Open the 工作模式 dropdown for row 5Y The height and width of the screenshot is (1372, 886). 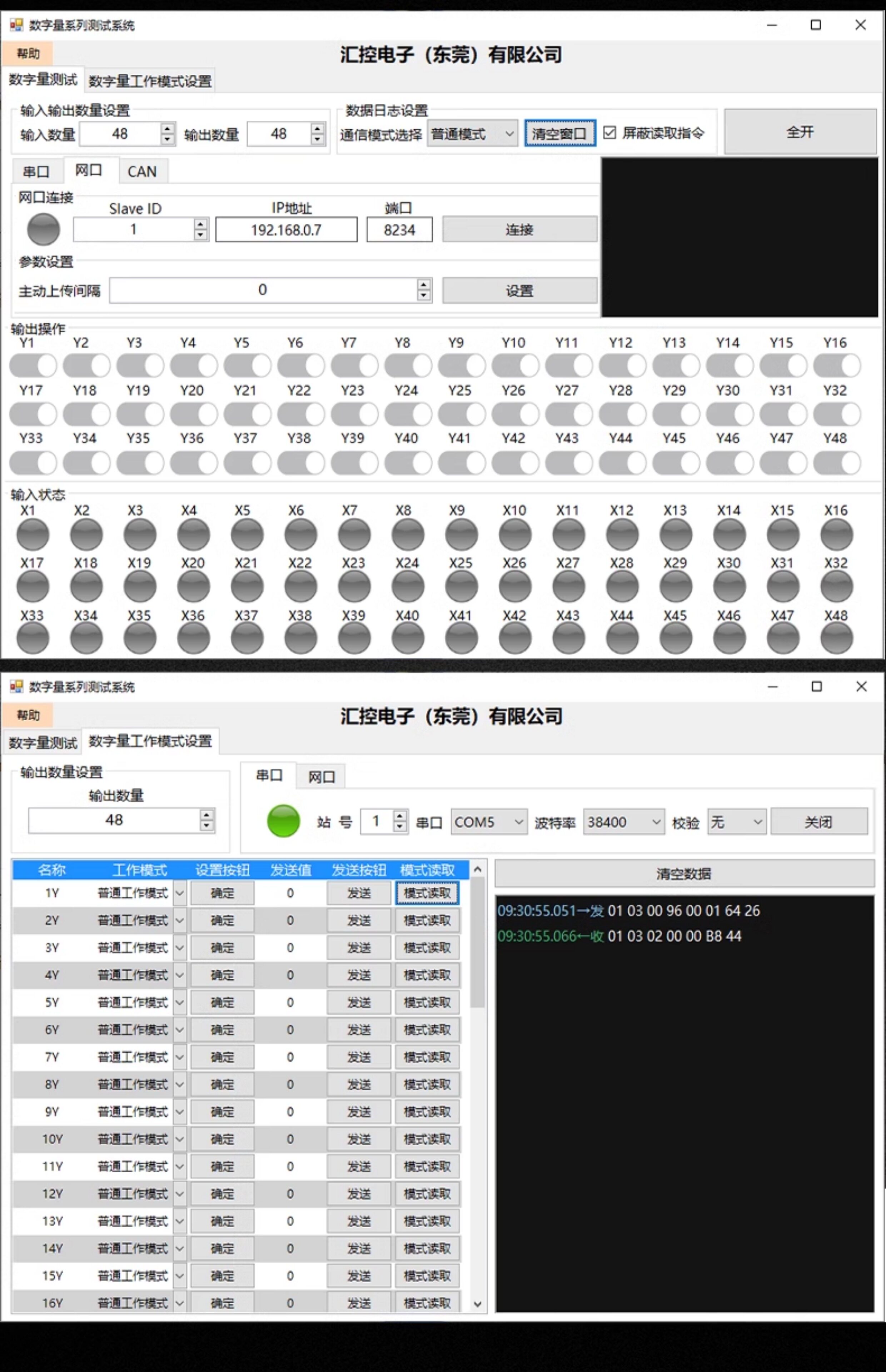tap(179, 1003)
